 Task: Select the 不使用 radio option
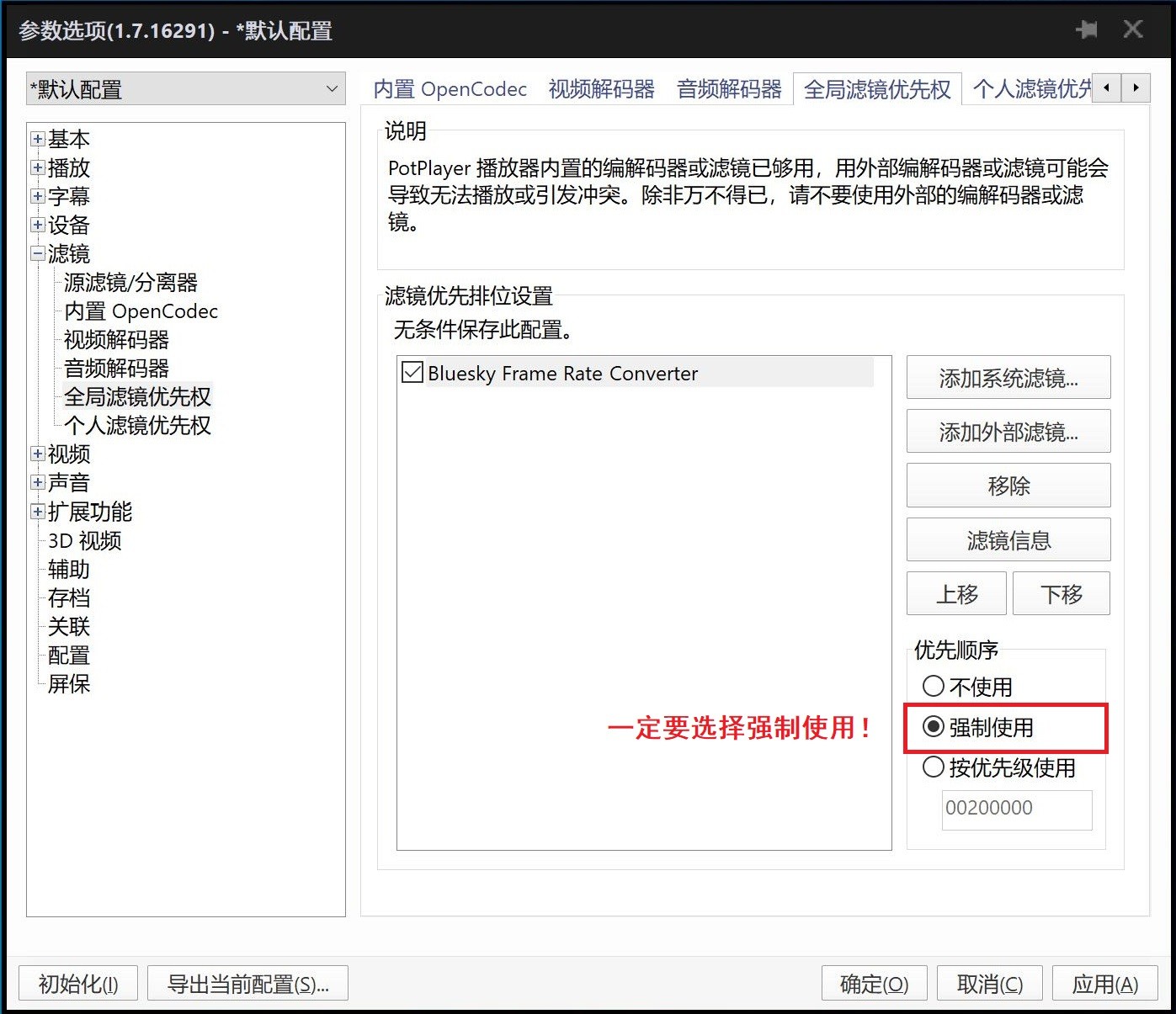pos(933,687)
